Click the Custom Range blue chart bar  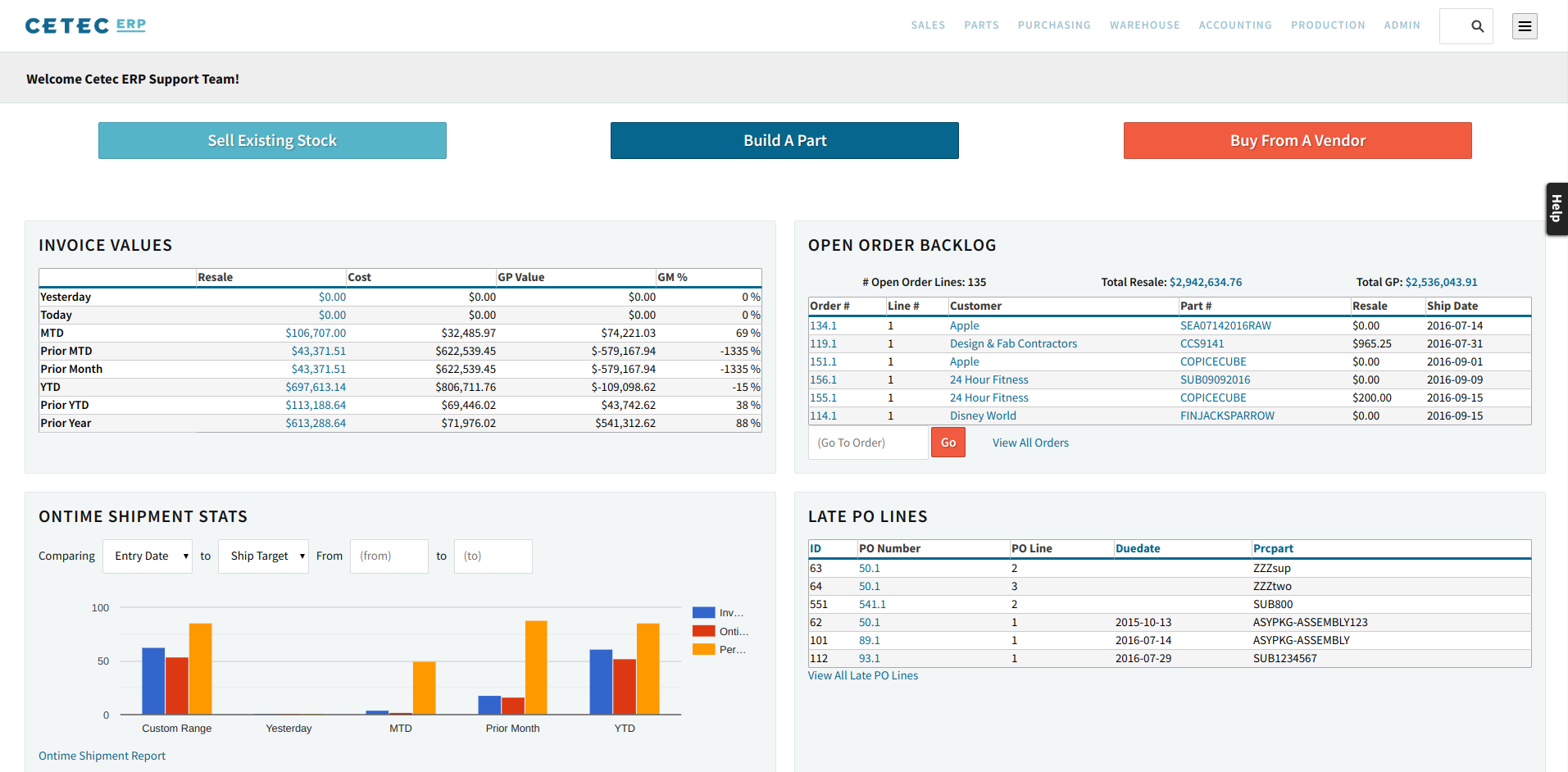click(153, 681)
